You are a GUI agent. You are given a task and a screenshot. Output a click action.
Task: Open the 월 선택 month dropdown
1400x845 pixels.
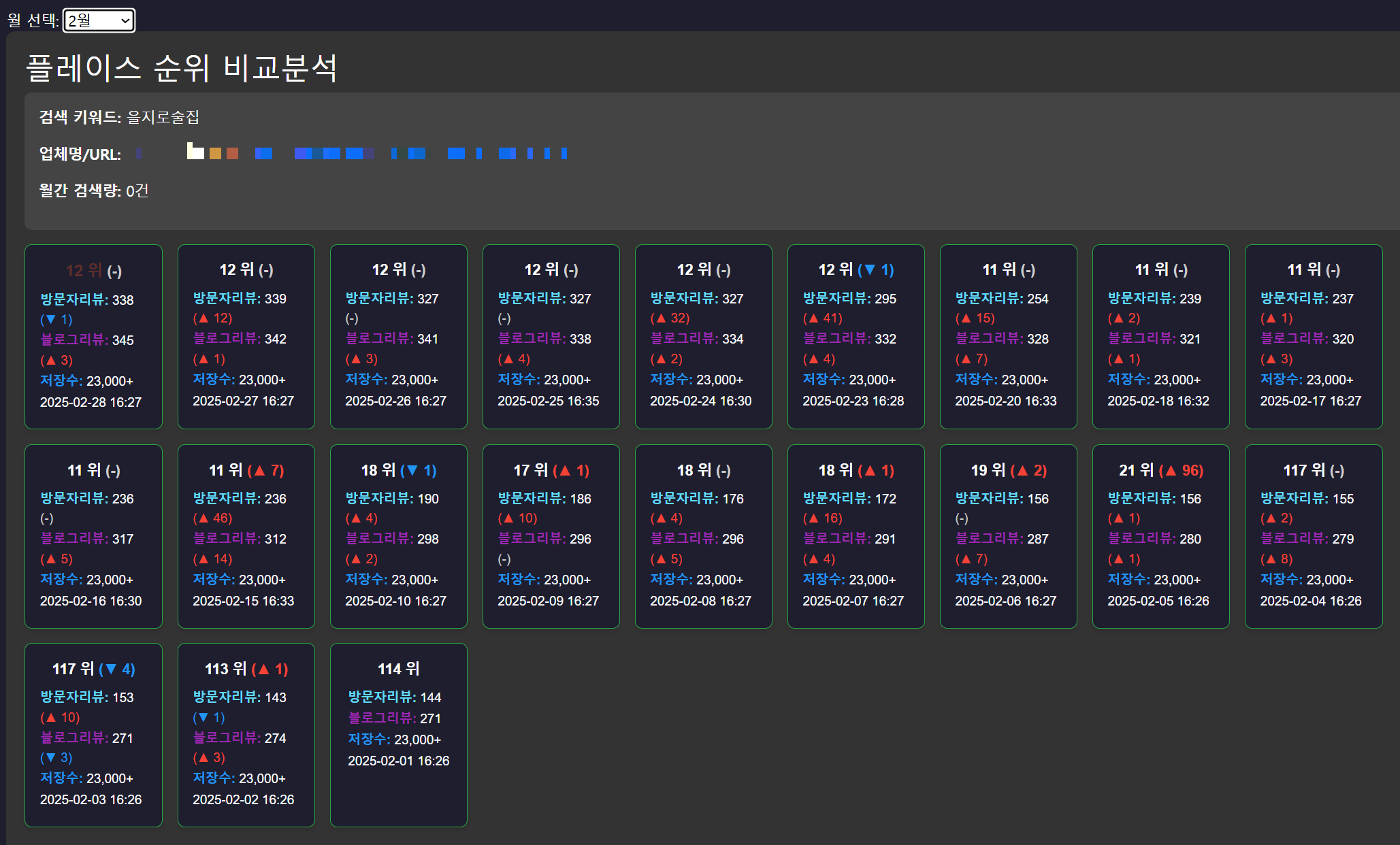click(99, 20)
